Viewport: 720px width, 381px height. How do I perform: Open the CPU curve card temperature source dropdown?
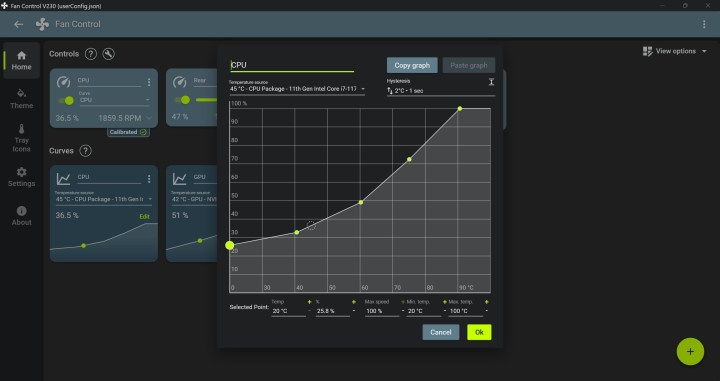pos(104,199)
